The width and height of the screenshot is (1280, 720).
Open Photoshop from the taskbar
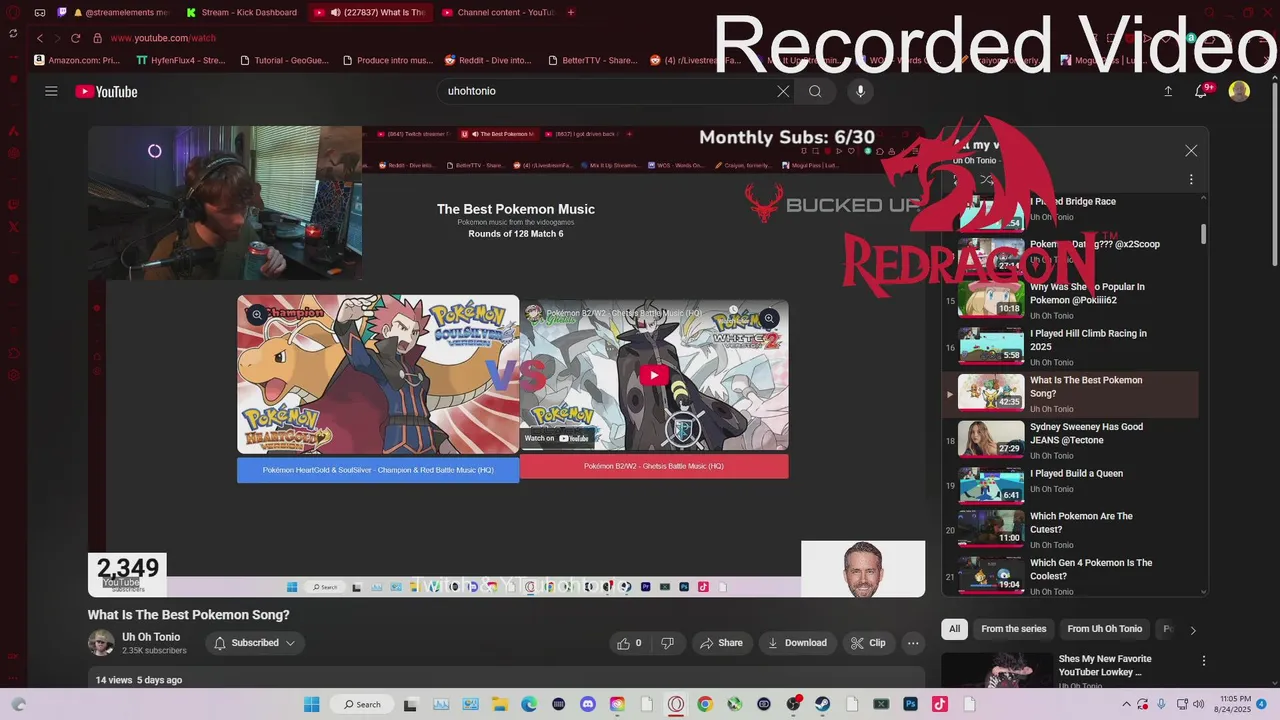click(x=910, y=704)
